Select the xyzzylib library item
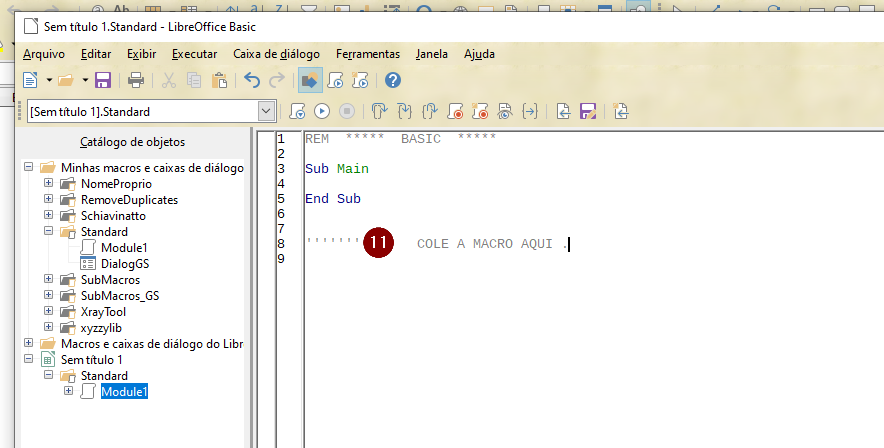This screenshot has height=448, width=884. tap(101, 328)
